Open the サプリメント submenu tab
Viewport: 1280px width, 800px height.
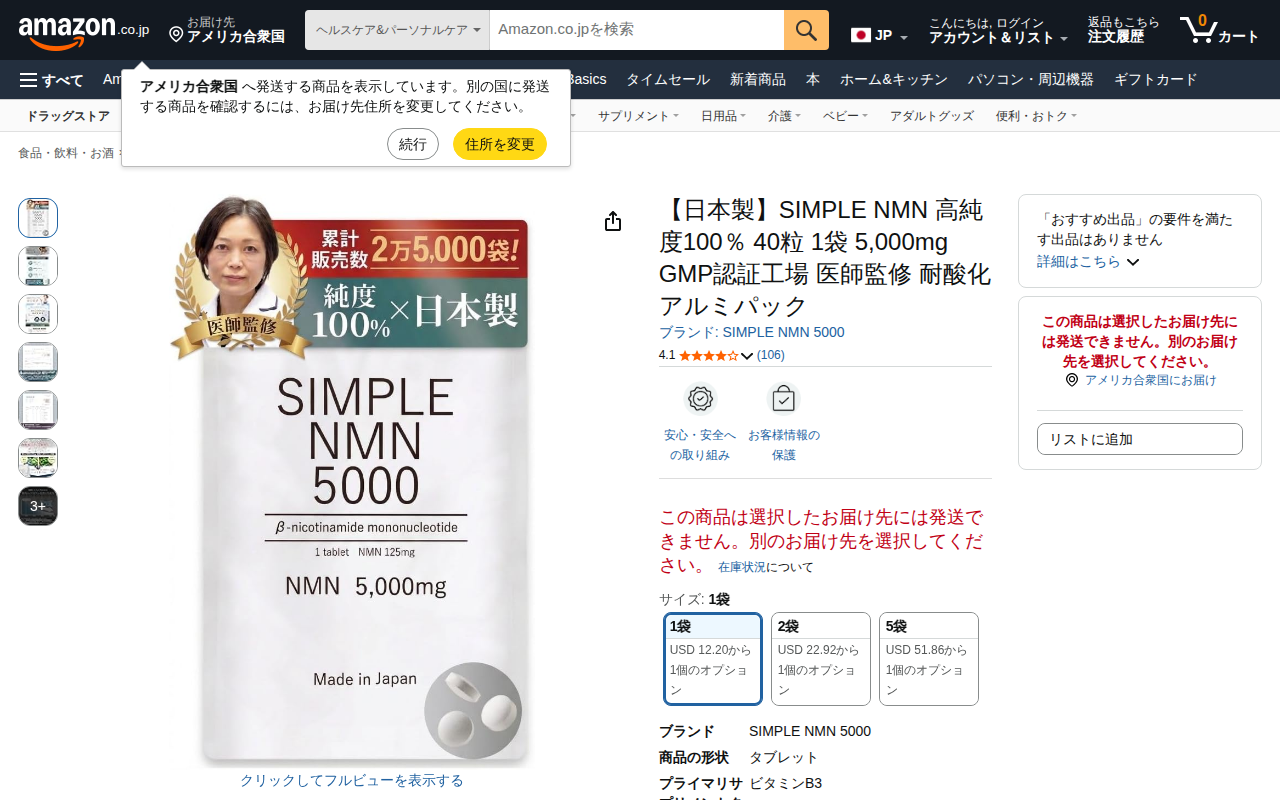click(638, 116)
